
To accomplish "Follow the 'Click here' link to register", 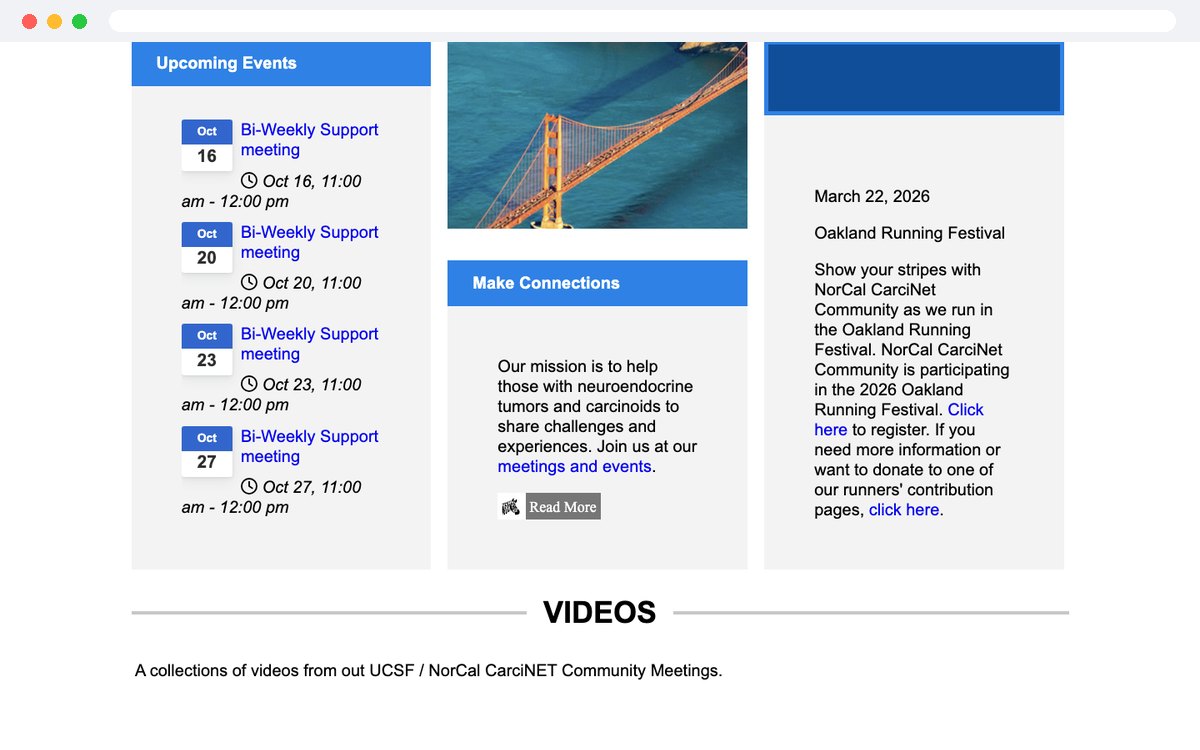I will coord(899,420).
